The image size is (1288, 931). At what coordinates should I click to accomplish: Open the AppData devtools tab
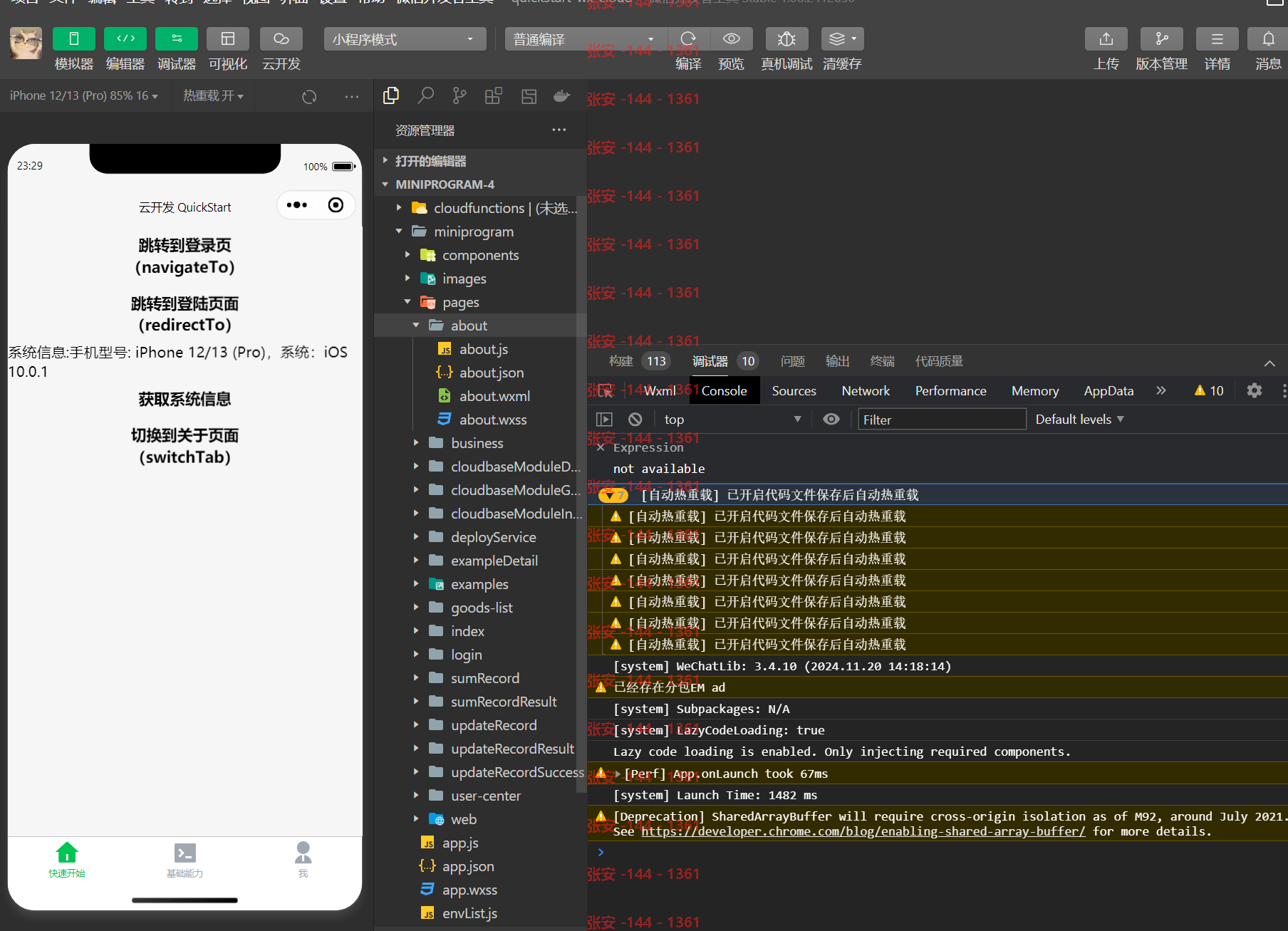1108,390
